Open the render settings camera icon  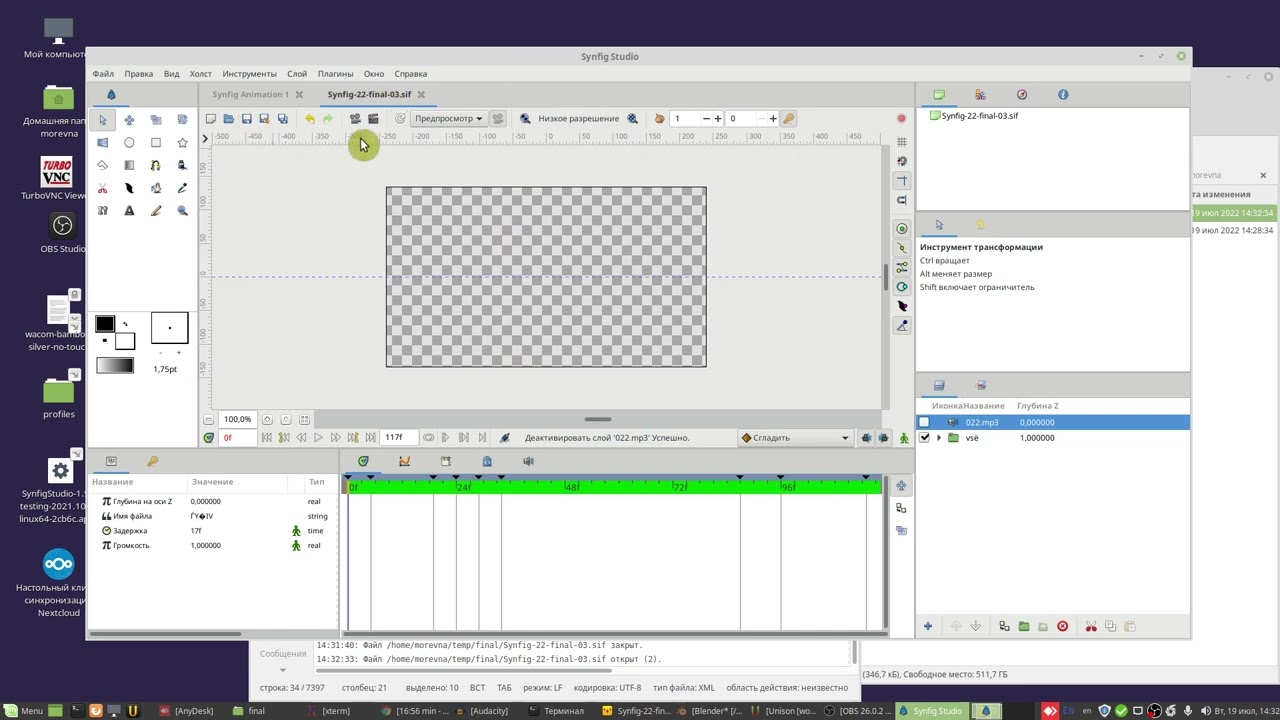pos(355,119)
